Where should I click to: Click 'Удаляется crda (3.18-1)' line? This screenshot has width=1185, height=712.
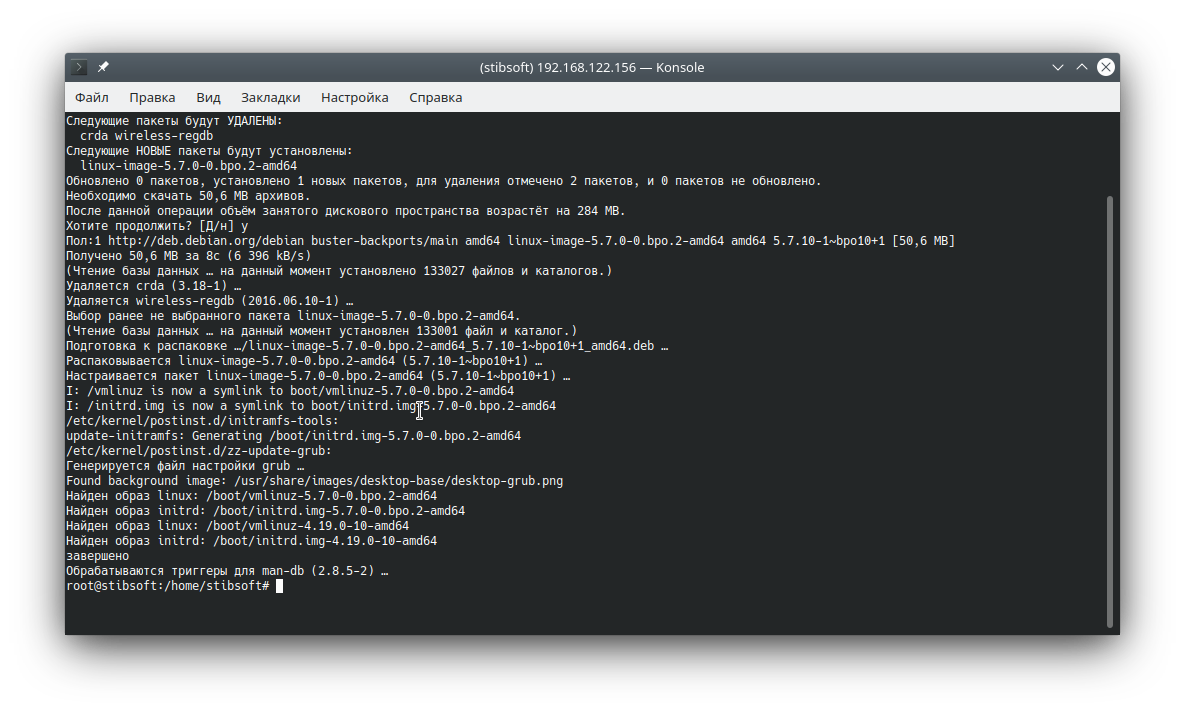pyautogui.click(x=153, y=286)
